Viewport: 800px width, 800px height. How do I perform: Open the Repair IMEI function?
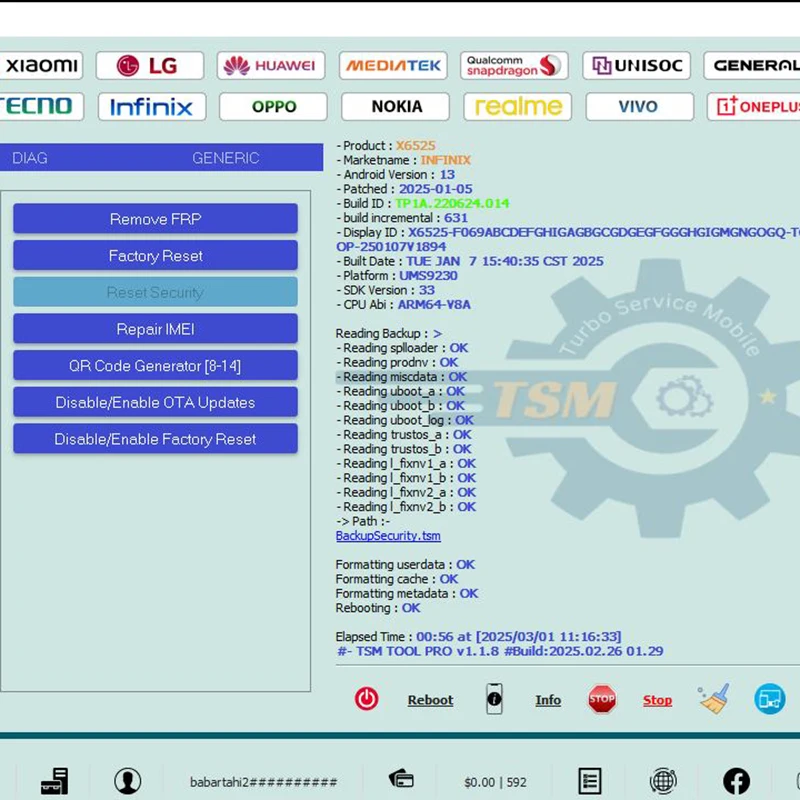[x=155, y=329]
